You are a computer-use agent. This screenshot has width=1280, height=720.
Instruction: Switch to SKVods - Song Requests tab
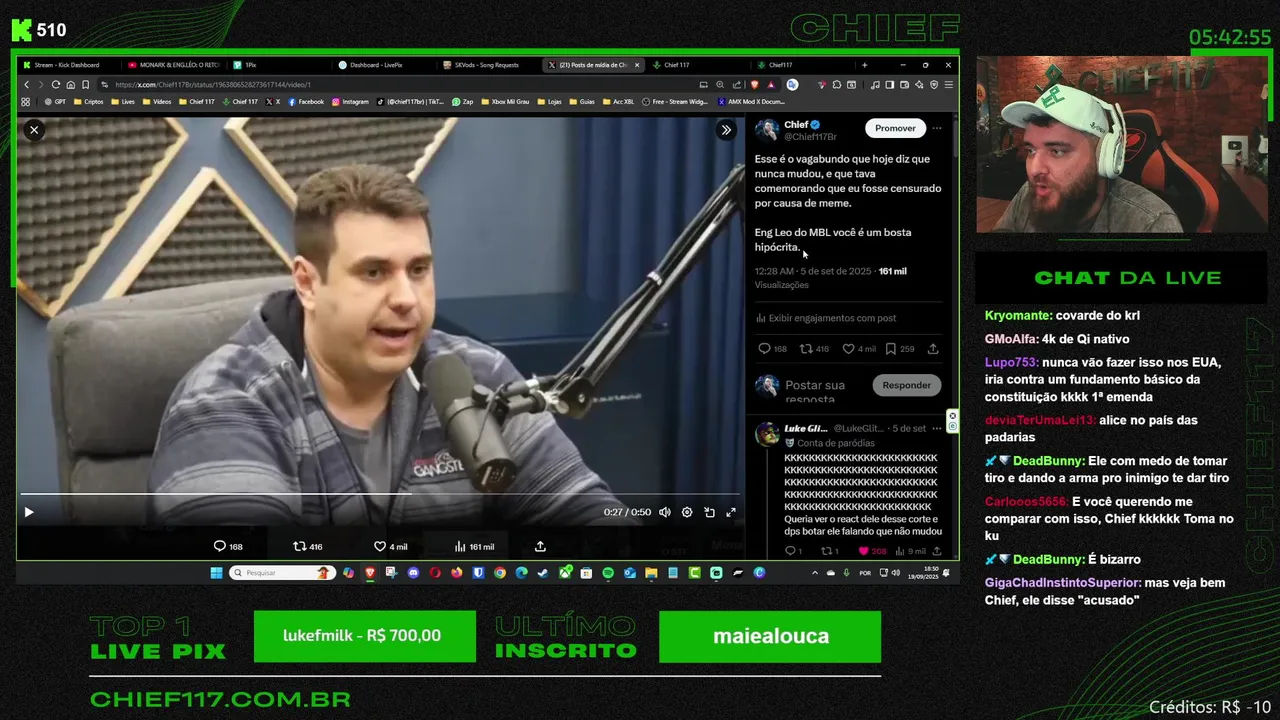tap(488, 65)
